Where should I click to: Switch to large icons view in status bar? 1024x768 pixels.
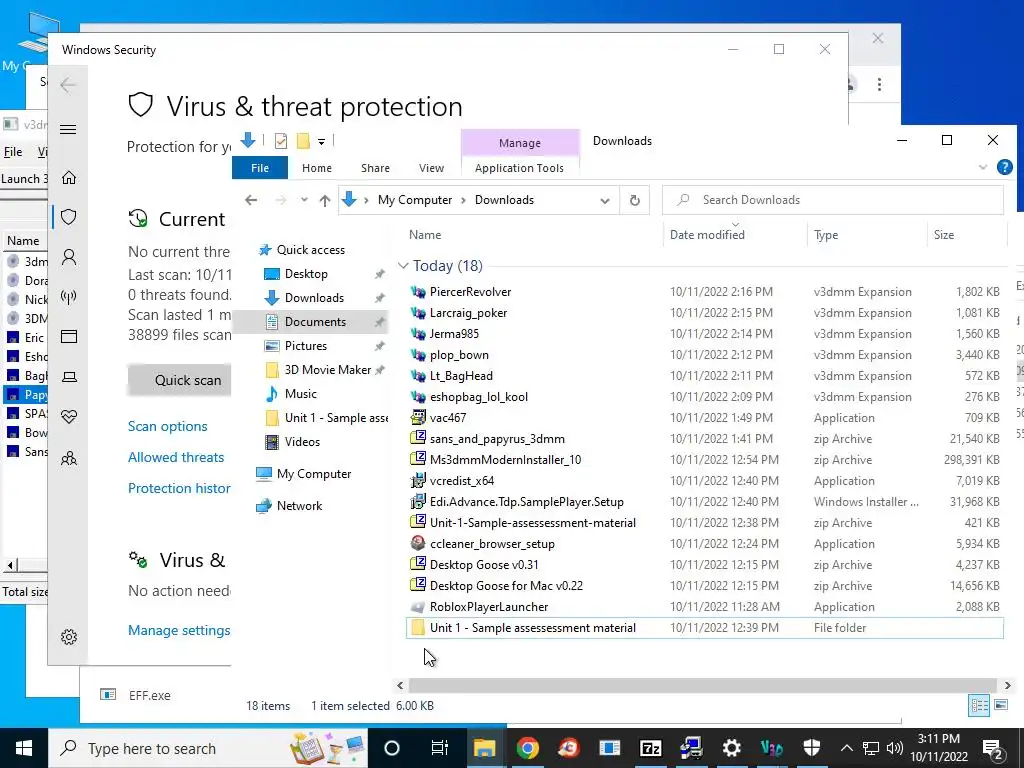[1000, 705]
